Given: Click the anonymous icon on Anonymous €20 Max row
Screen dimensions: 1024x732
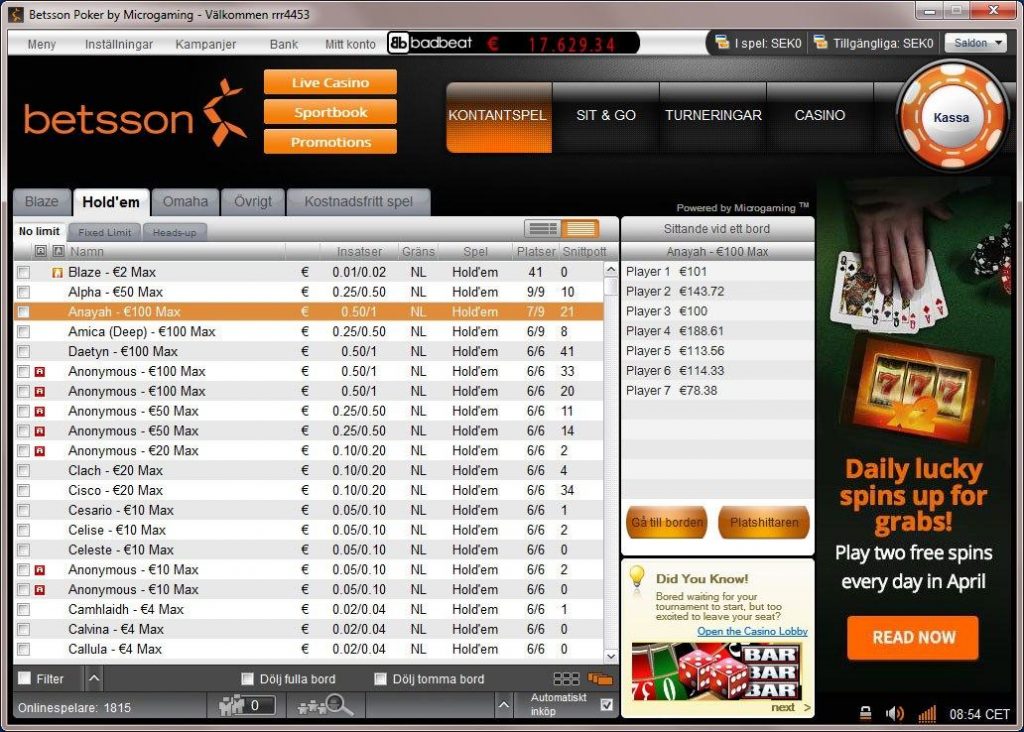Looking at the screenshot, I should [40, 451].
